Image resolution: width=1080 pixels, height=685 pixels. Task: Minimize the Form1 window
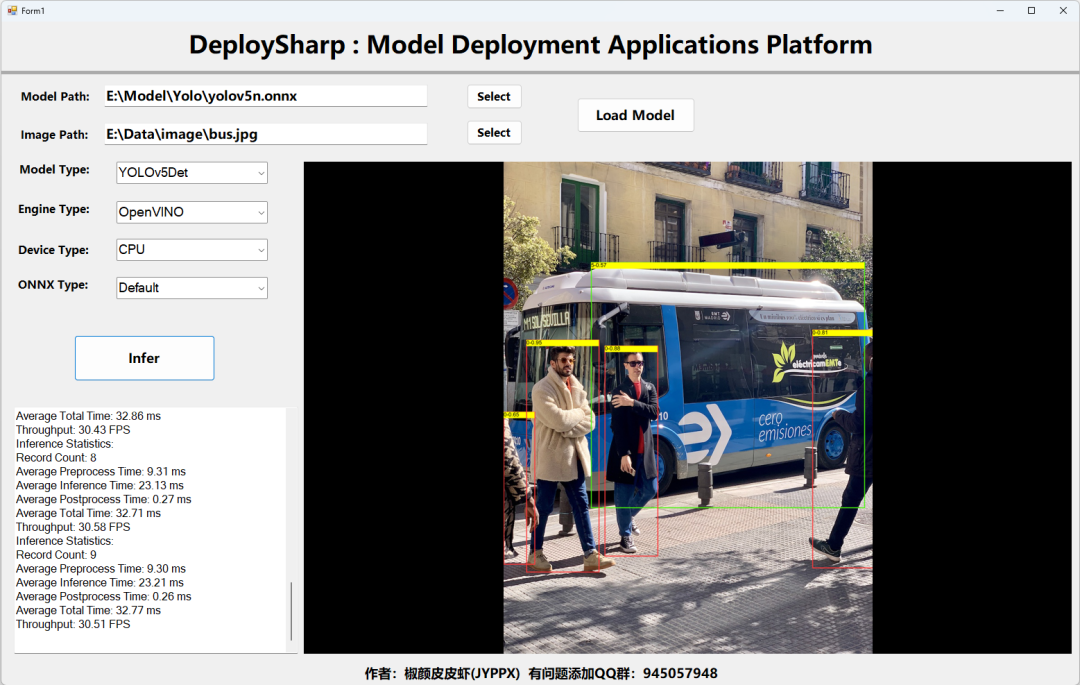click(x=1000, y=10)
